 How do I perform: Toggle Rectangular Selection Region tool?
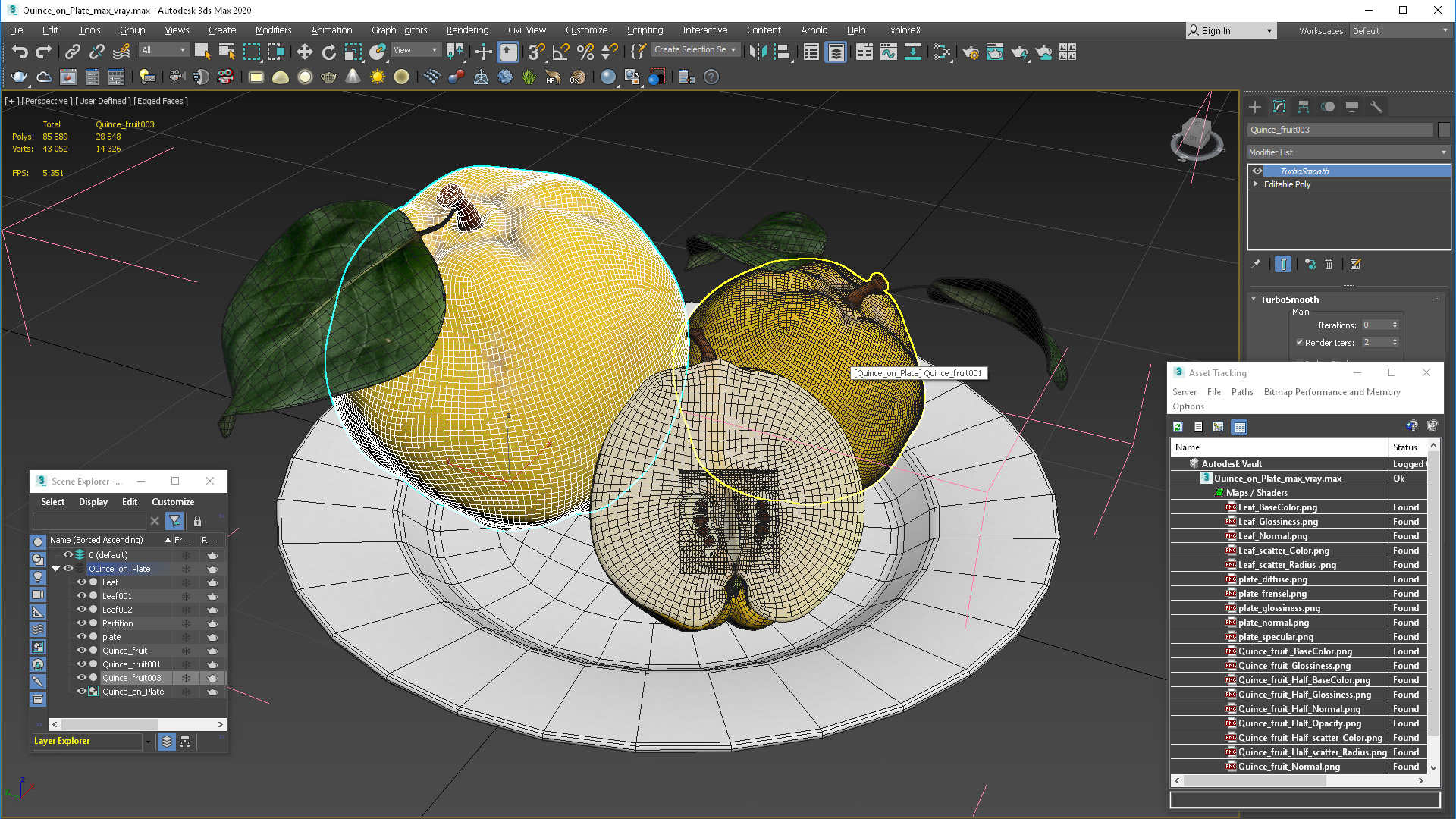(251, 52)
